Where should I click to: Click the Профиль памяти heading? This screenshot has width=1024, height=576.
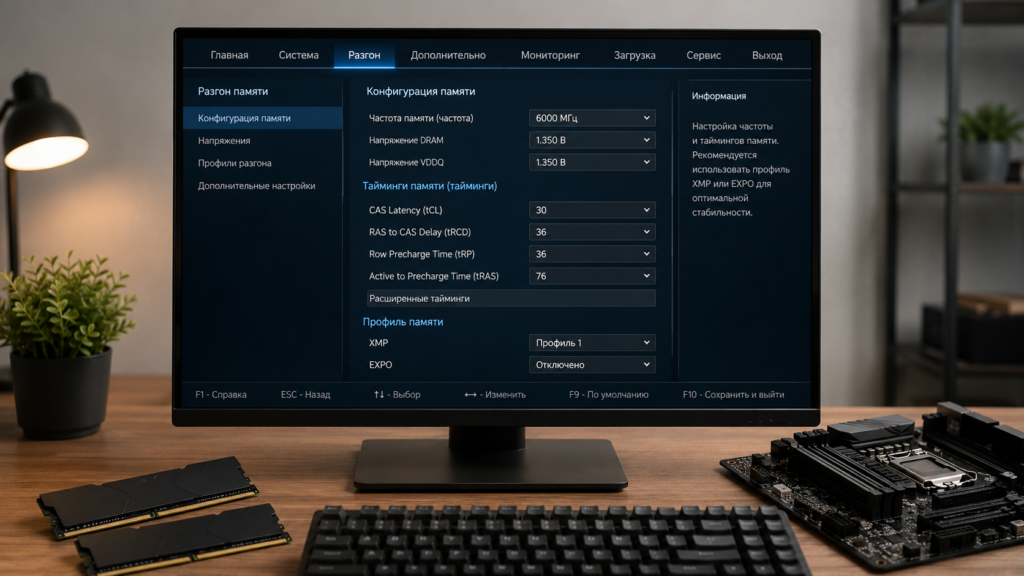point(402,322)
